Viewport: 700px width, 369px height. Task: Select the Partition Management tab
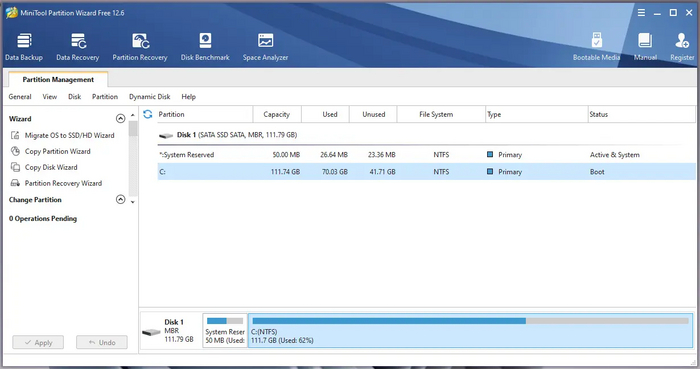pos(58,79)
